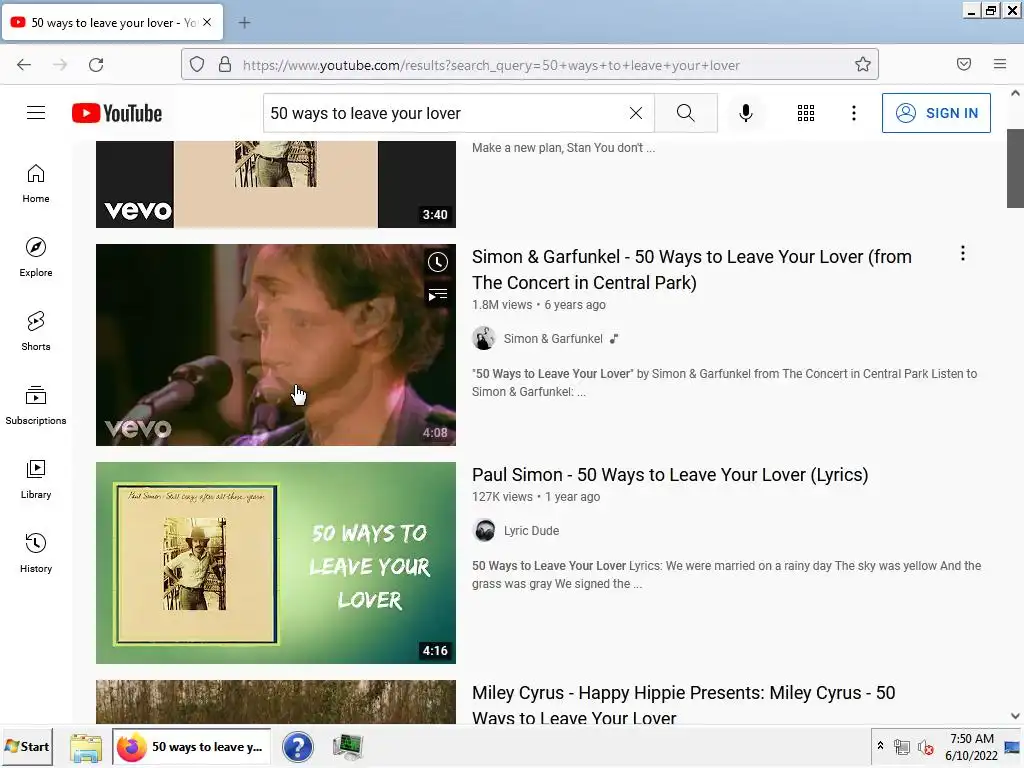This screenshot has height=768, width=1024.
Task: Go to YouTube home via logo
Action: (117, 113)
